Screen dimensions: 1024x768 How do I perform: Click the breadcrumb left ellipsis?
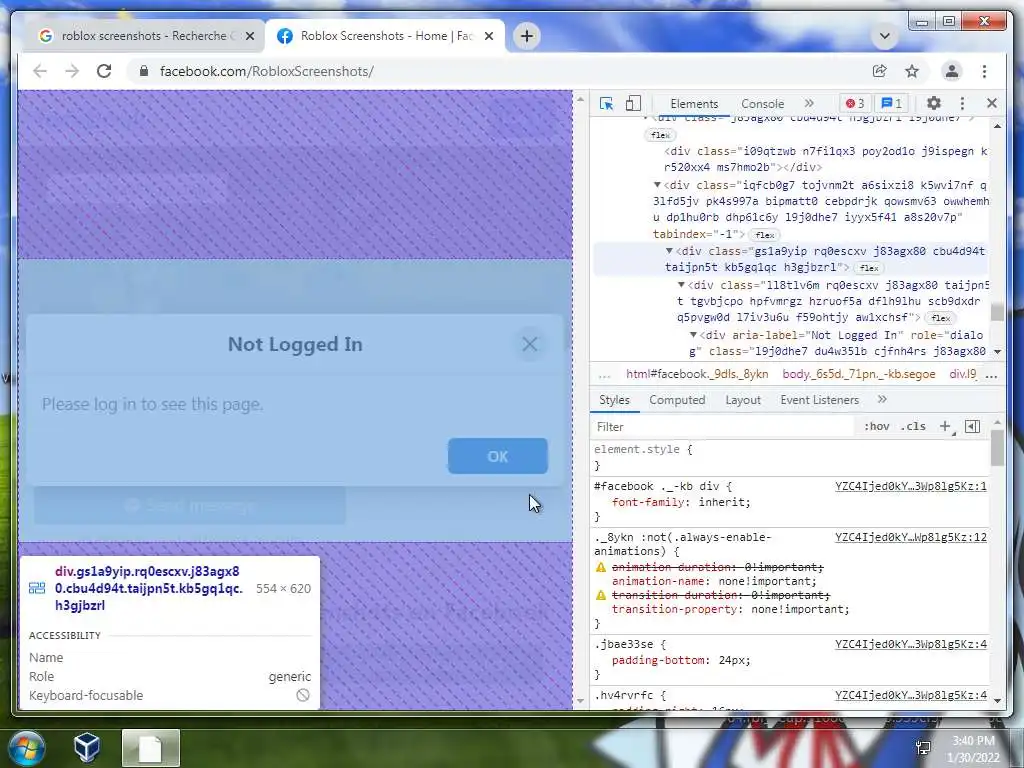click(604, 375)
